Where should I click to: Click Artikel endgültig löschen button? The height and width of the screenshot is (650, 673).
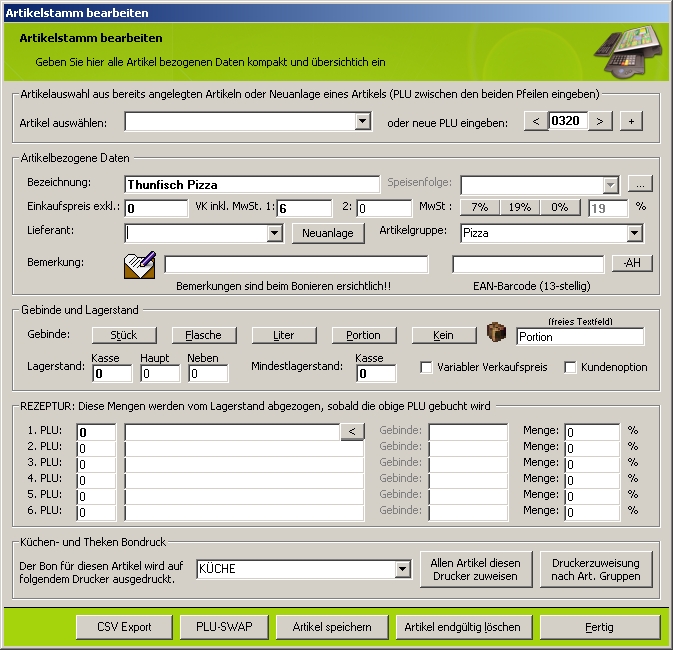463,627
